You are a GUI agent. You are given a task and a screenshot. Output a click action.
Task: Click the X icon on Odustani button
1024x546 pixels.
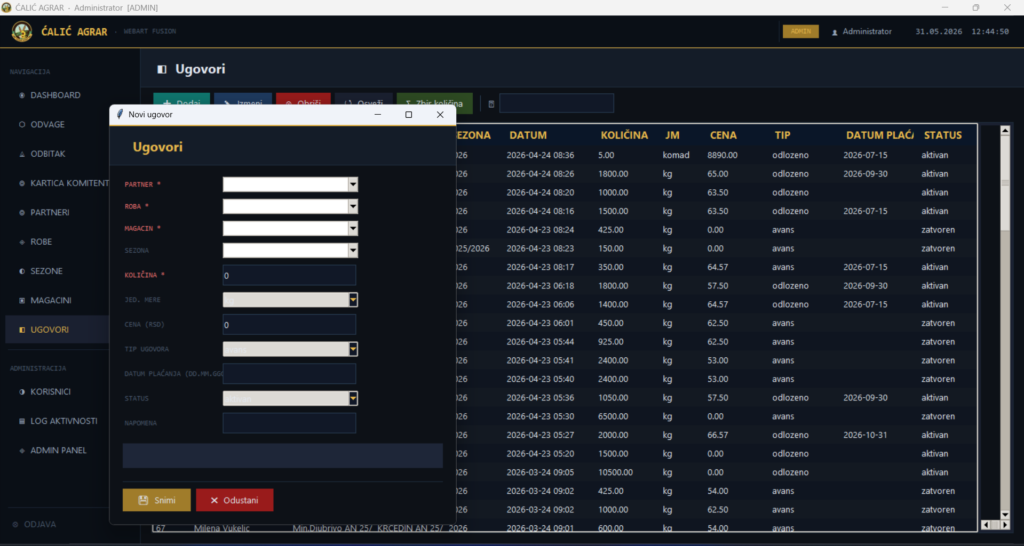click(214, 500)
